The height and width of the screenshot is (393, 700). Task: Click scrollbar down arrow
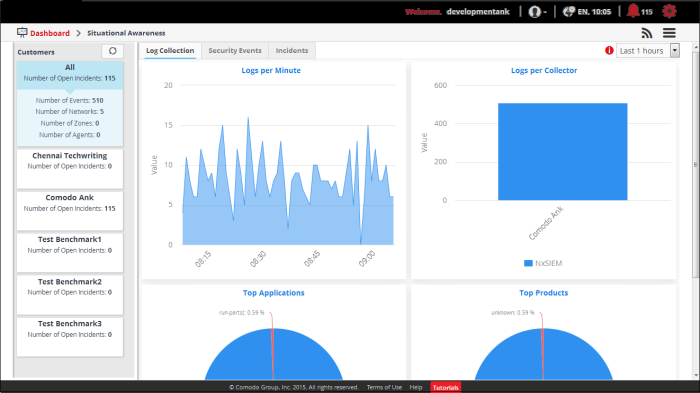point(696,376)
